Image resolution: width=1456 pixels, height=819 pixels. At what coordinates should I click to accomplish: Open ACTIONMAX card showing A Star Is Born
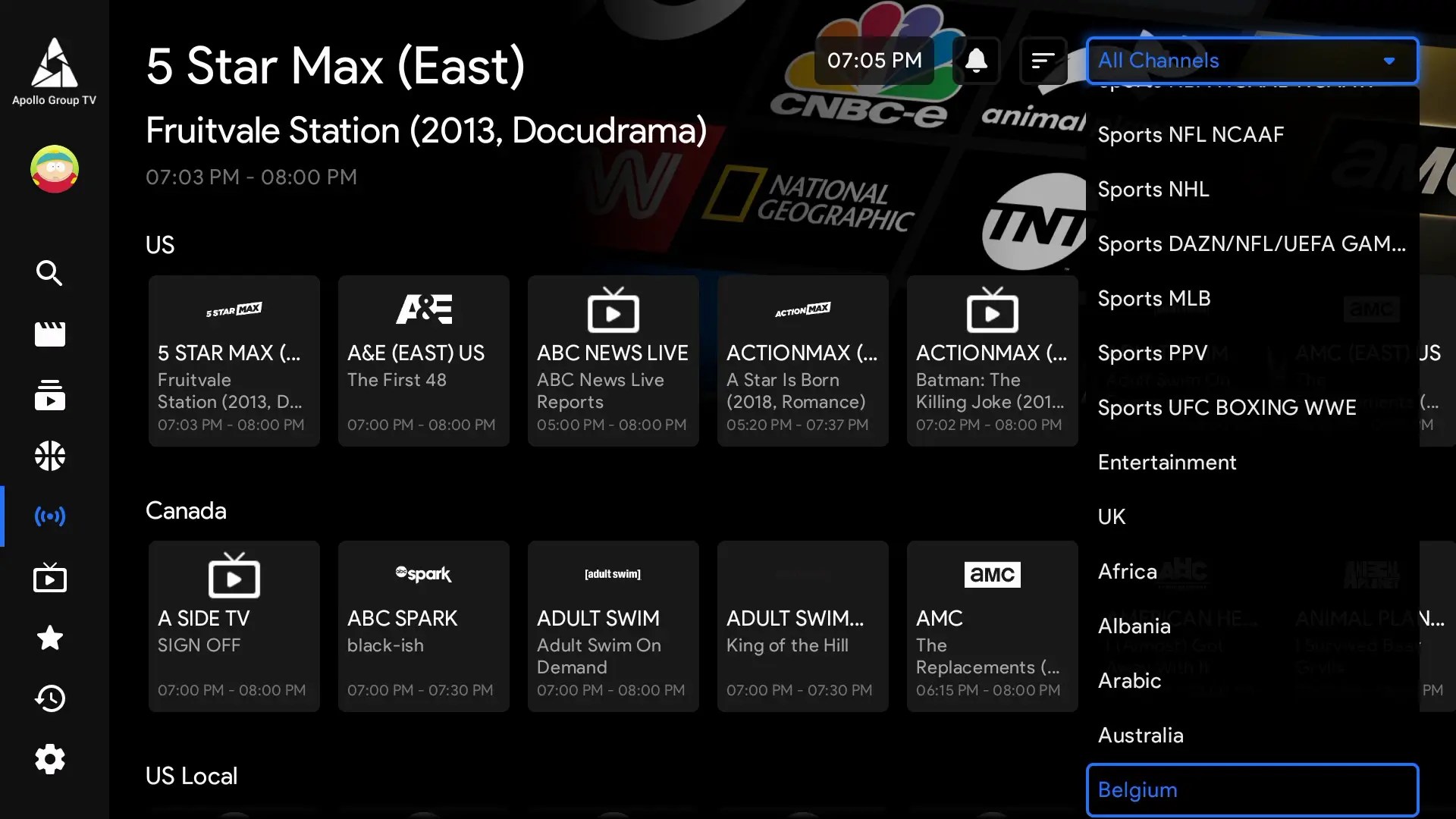click(802, 361)
